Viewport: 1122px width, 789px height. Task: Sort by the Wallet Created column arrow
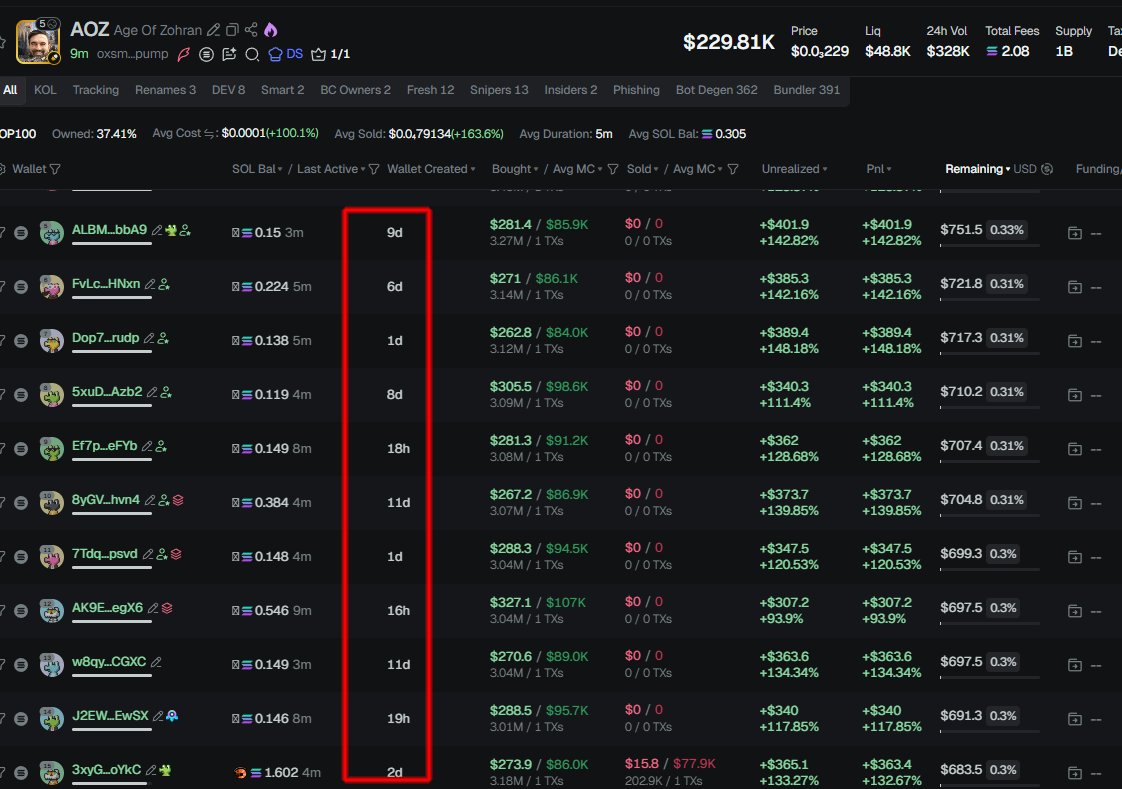coord(473,170)
